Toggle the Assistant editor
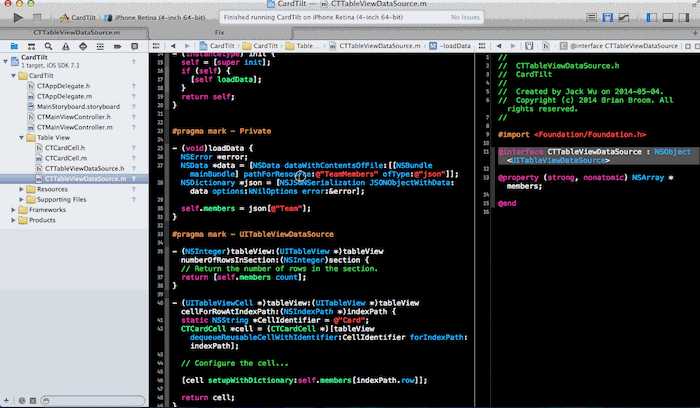The width and height of the screenshot is (700, 408). [x=608, y=17]
